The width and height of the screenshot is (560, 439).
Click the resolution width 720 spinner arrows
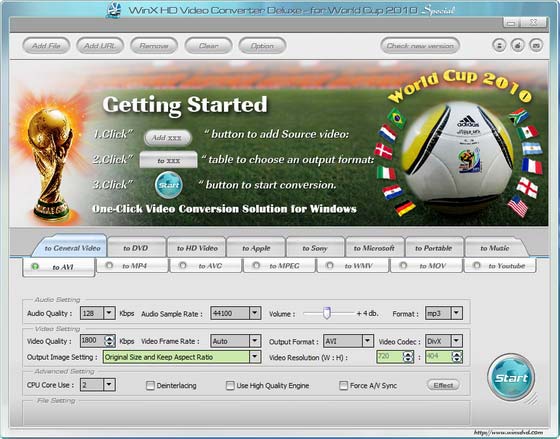tap(408, 357)
